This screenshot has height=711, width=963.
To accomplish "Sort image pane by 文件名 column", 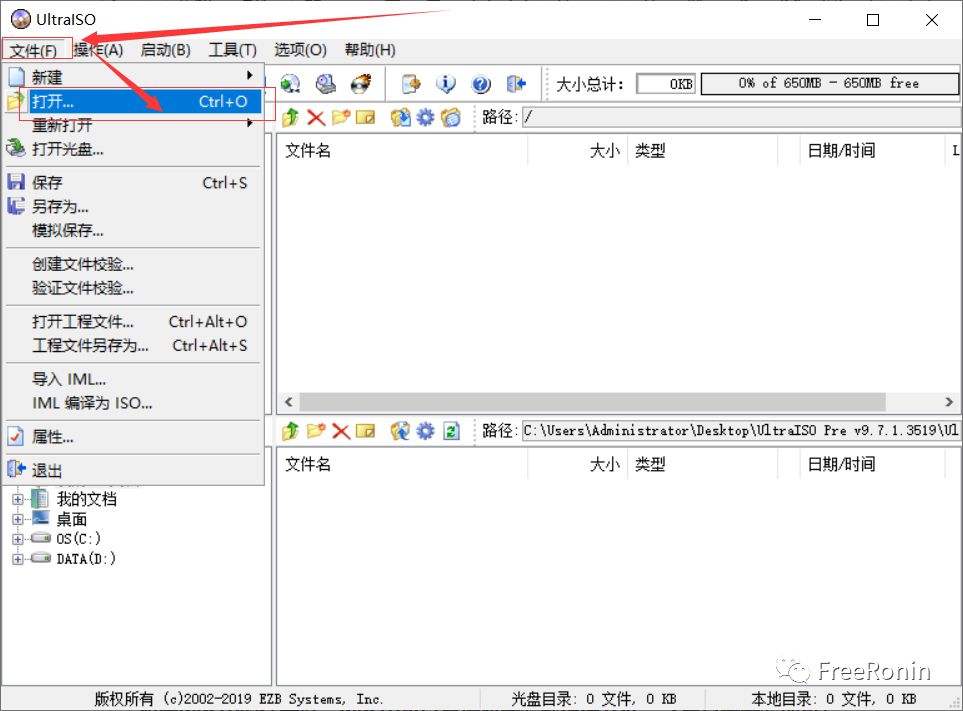I will [x=402, y=151].
